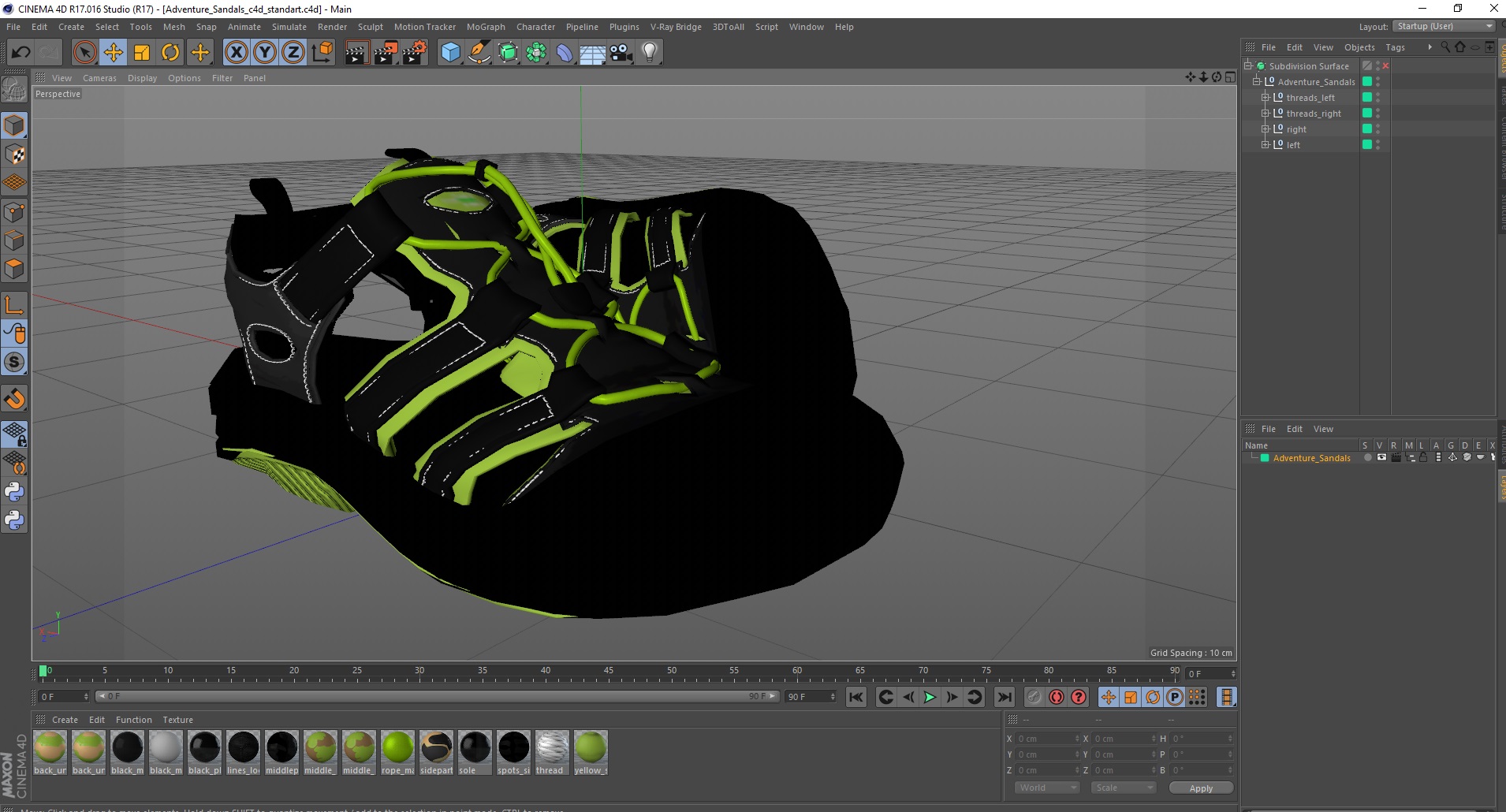Open the viewport Display menu
This screenshot has height=812, width=1506.
click(142, 78)
